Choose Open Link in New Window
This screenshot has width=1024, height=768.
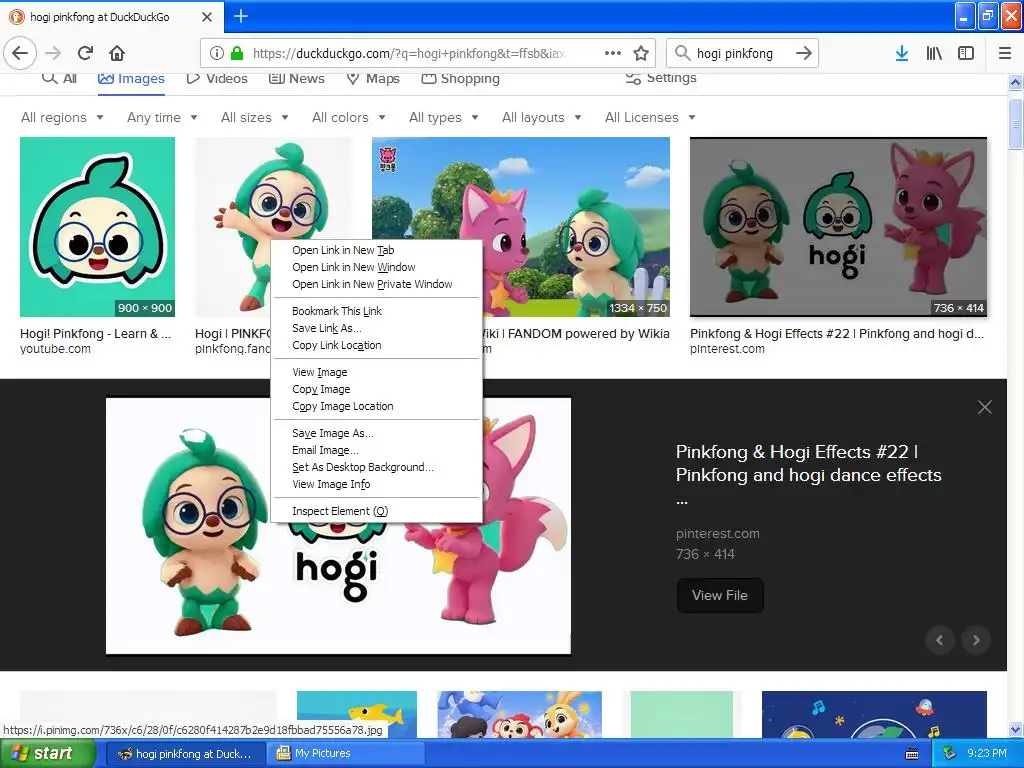(x=377, y=267)
